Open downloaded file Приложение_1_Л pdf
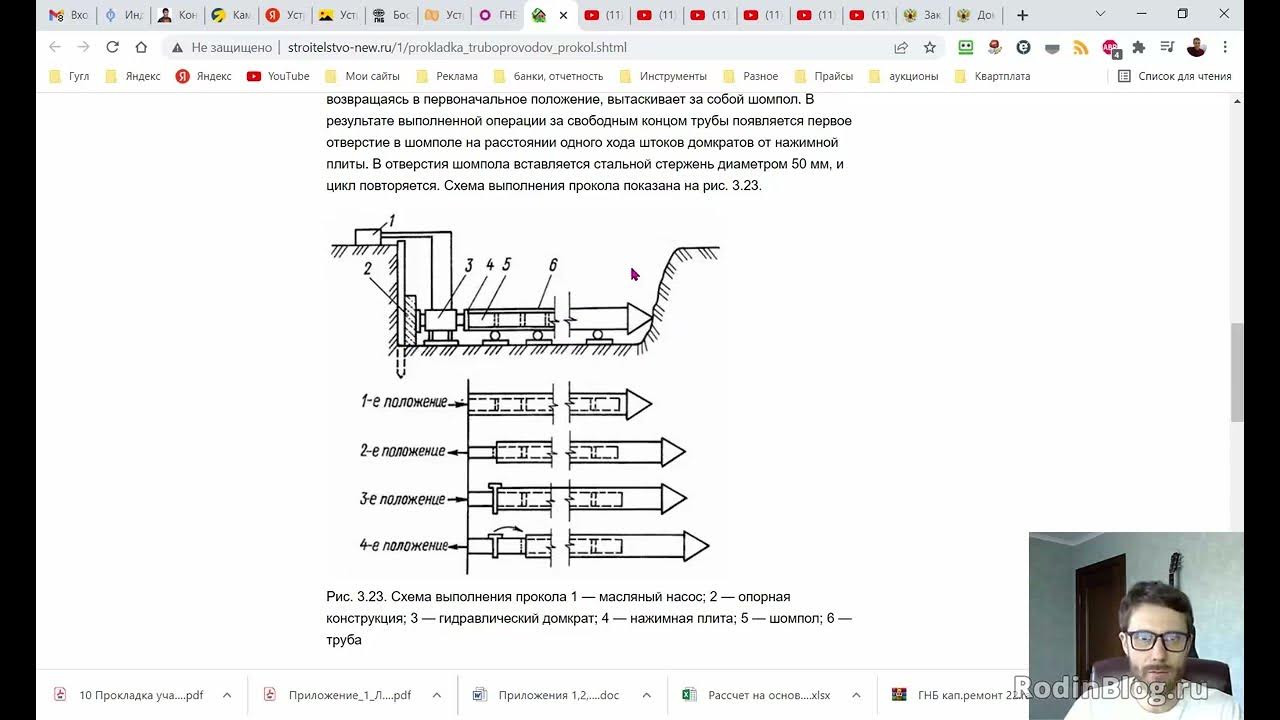 click(339, 695)
